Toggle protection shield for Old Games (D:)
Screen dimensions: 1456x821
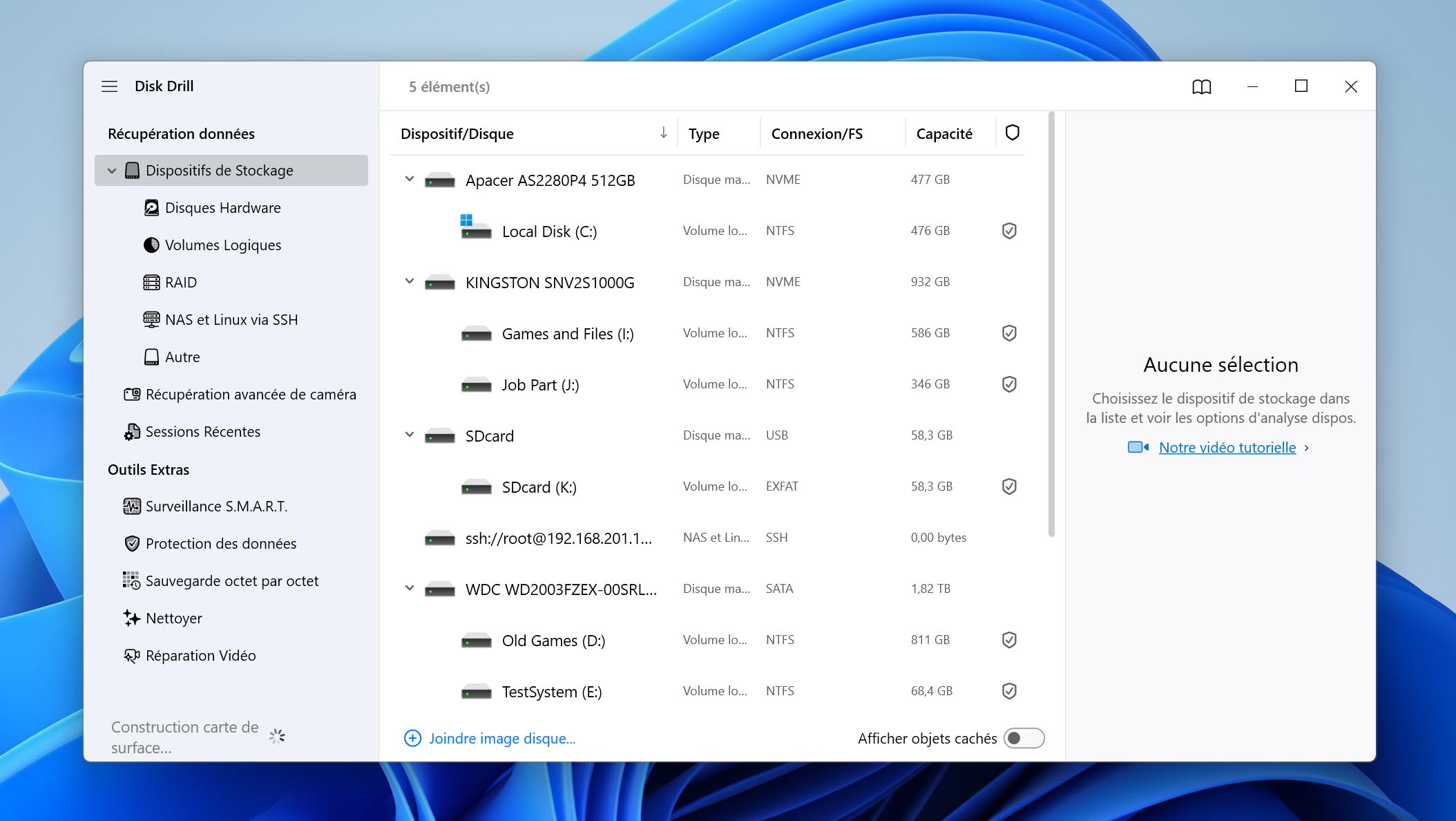point(1009,640)
